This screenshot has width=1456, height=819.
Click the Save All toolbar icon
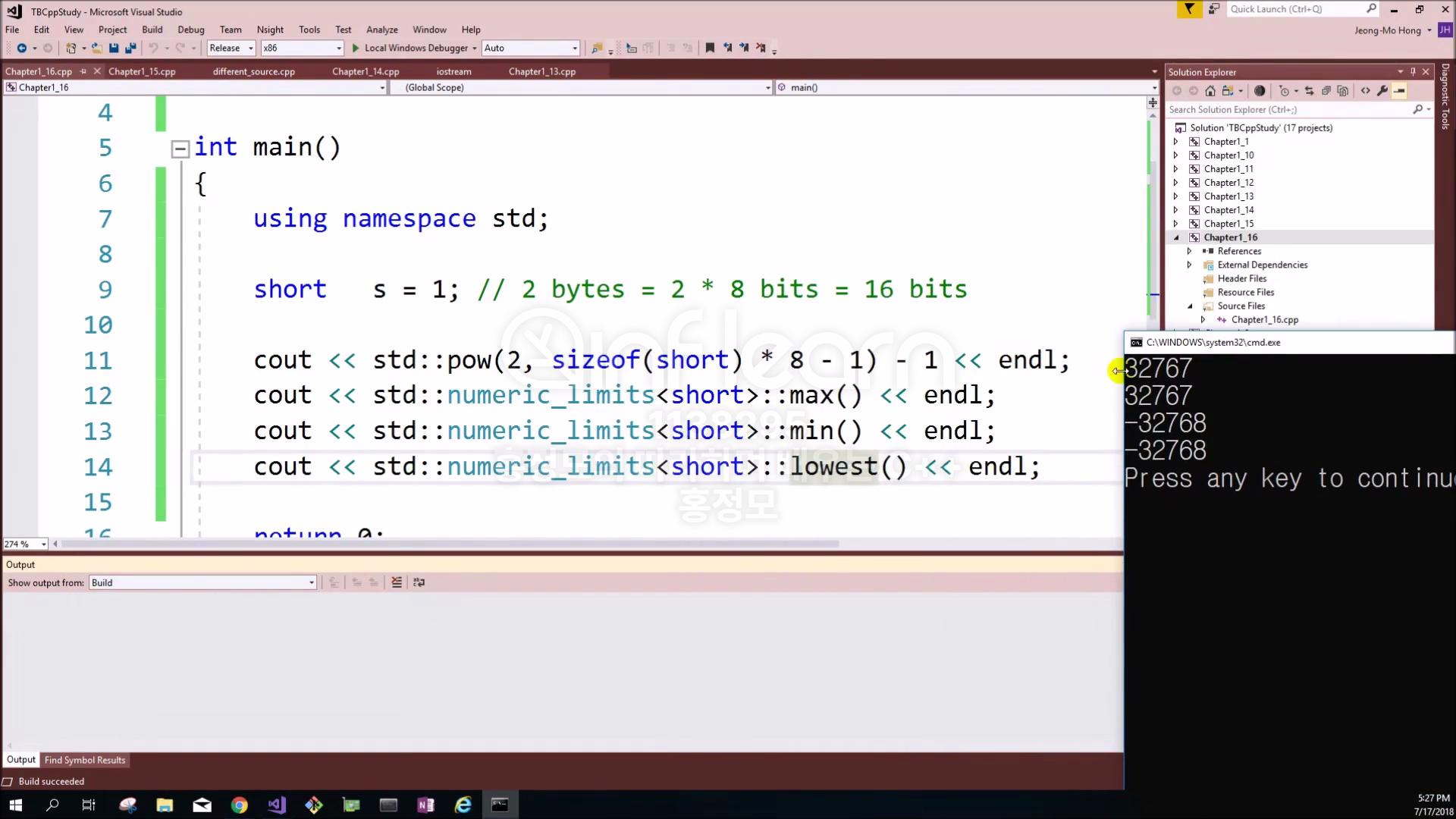point(130,48)
